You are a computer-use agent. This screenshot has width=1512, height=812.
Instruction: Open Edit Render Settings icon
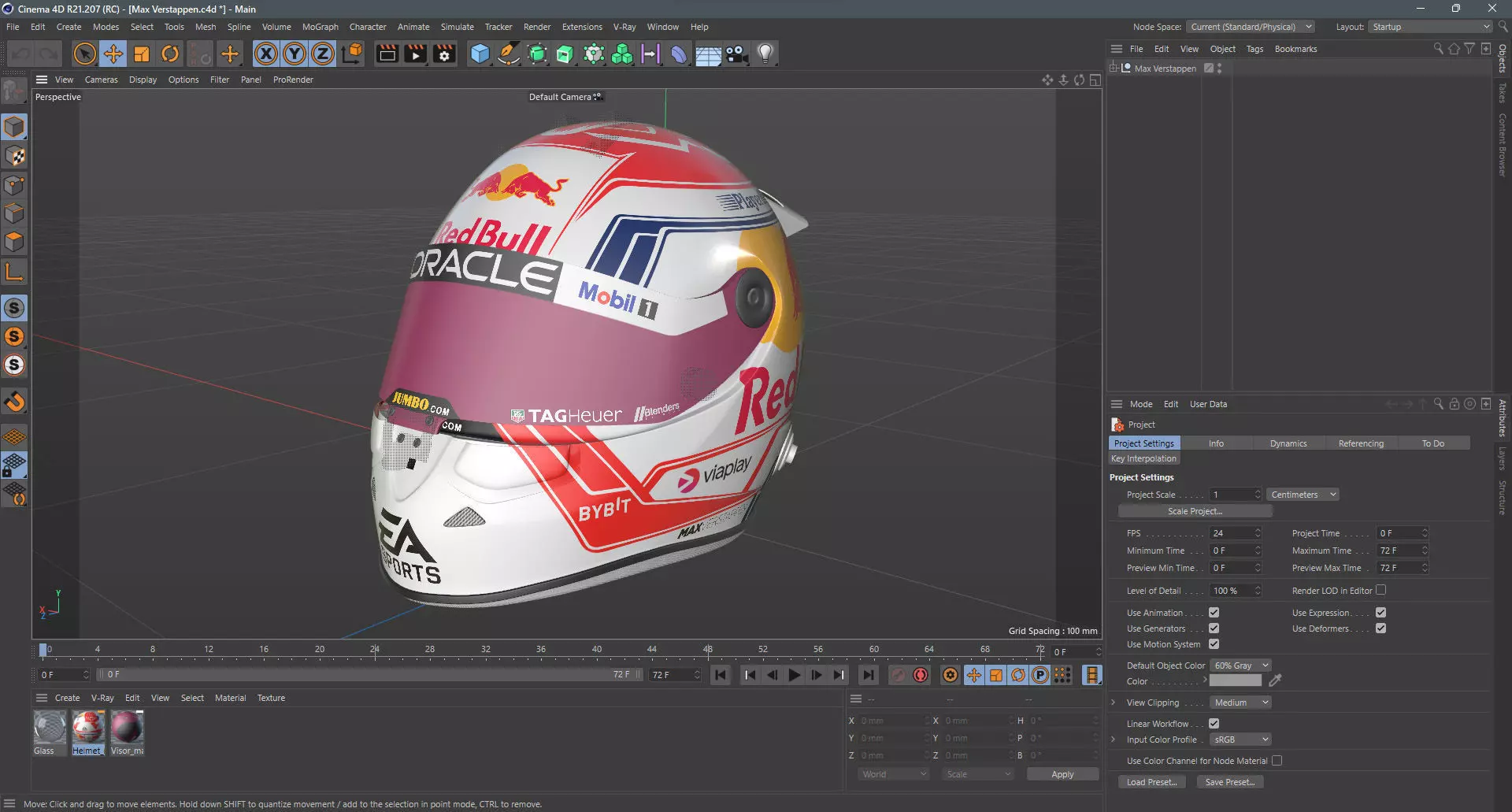pyautogui.click(x=444, y=54)
